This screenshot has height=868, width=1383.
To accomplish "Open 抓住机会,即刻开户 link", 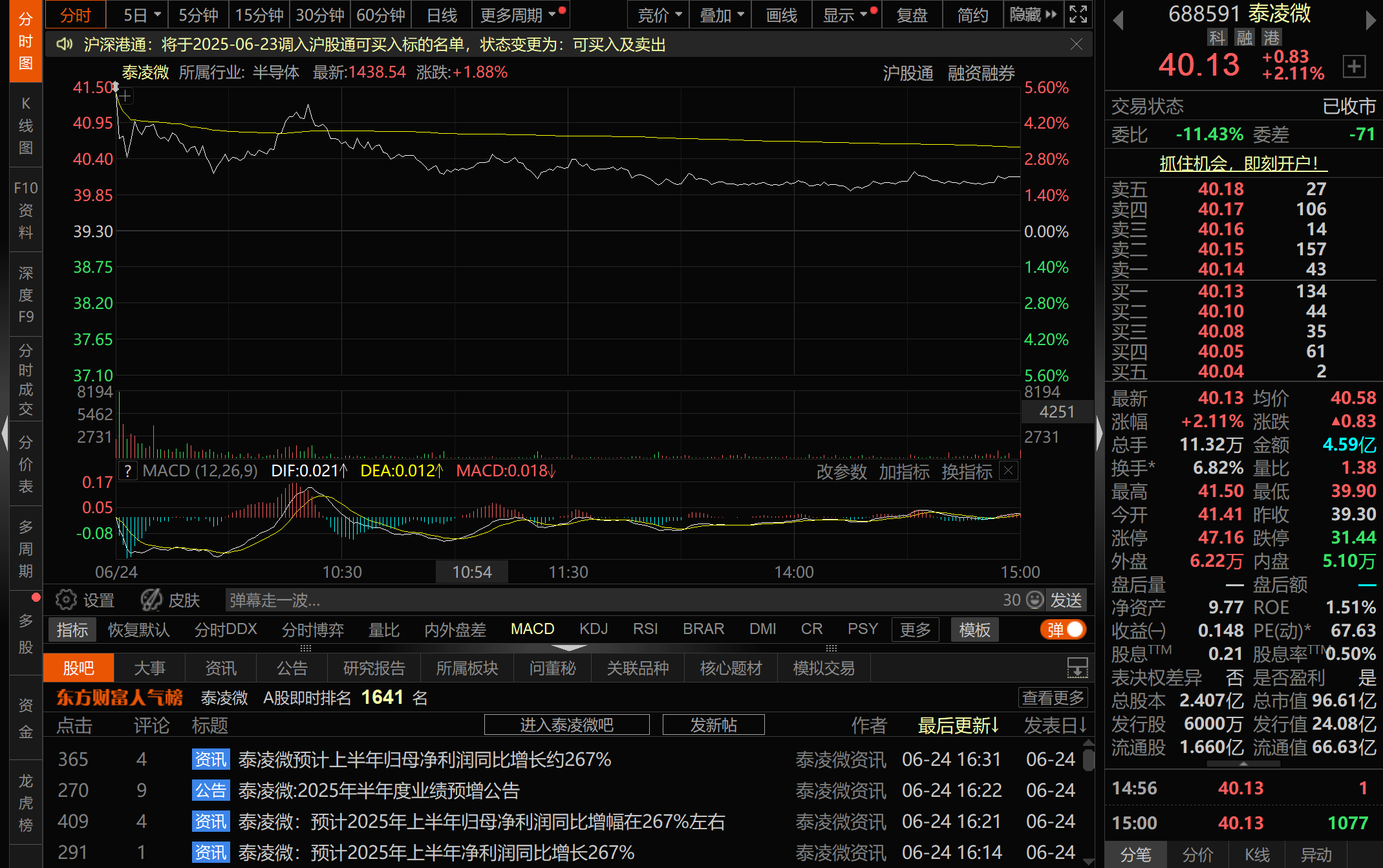I will coord(1243,163).
